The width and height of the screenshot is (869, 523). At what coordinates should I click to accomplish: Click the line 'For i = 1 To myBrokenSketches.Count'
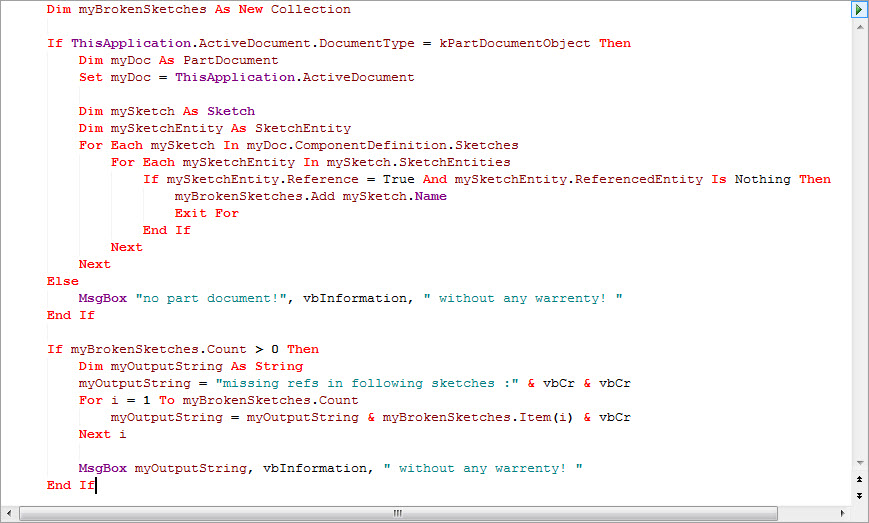218,401
